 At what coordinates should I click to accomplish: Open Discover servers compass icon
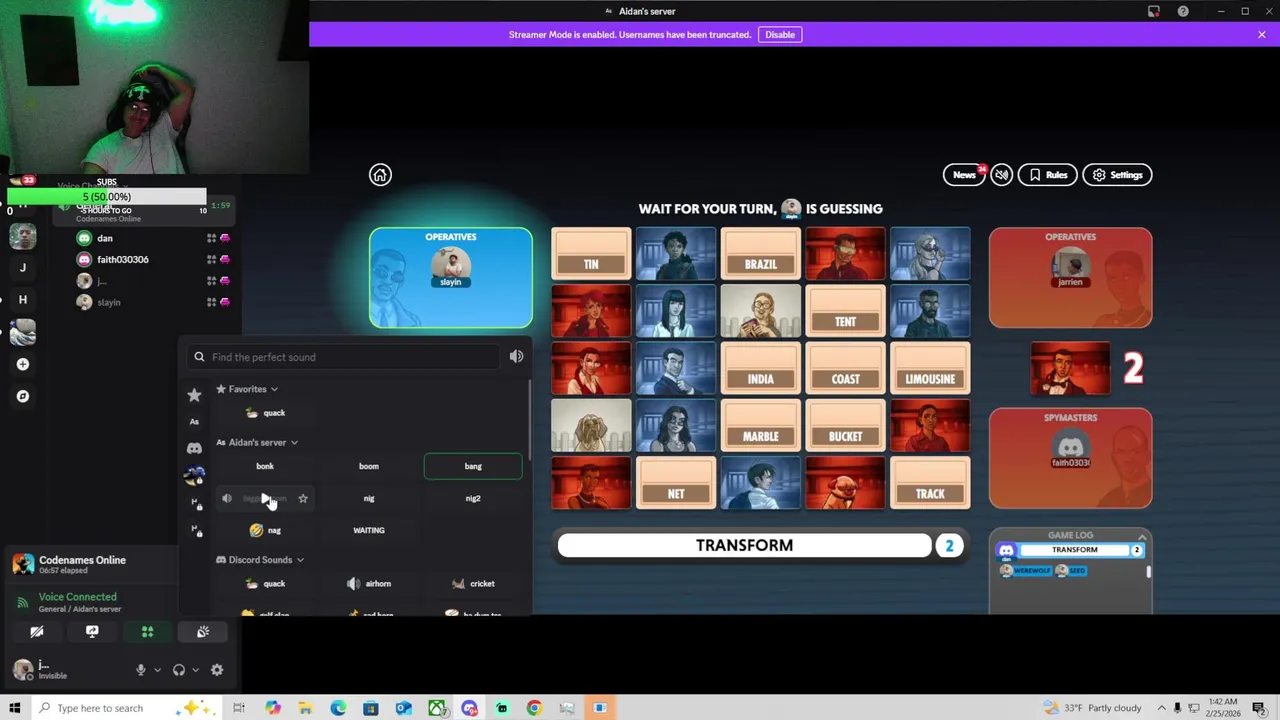[x=23, y=396]
